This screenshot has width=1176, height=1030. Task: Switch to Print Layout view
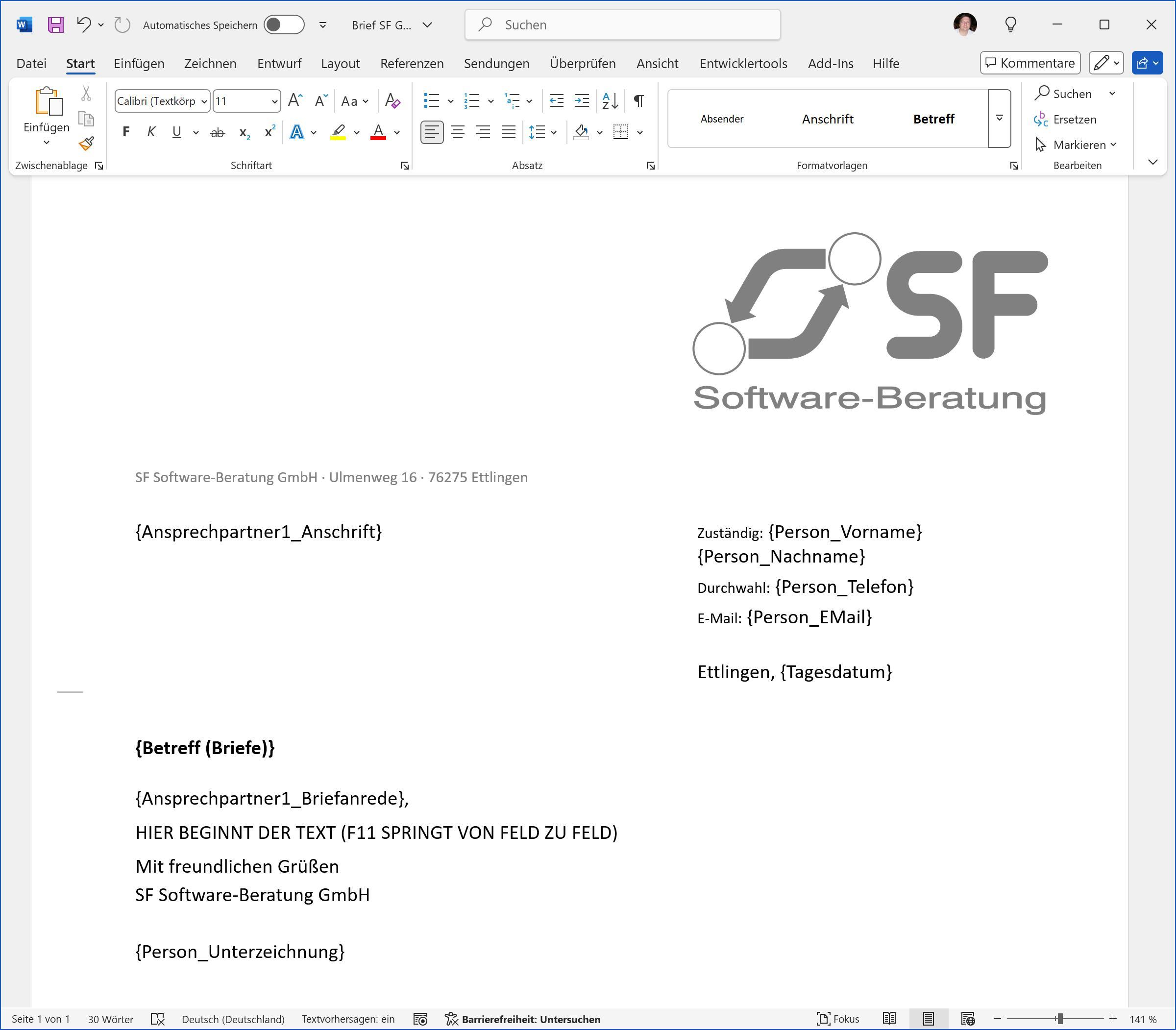coord(928,1019)
